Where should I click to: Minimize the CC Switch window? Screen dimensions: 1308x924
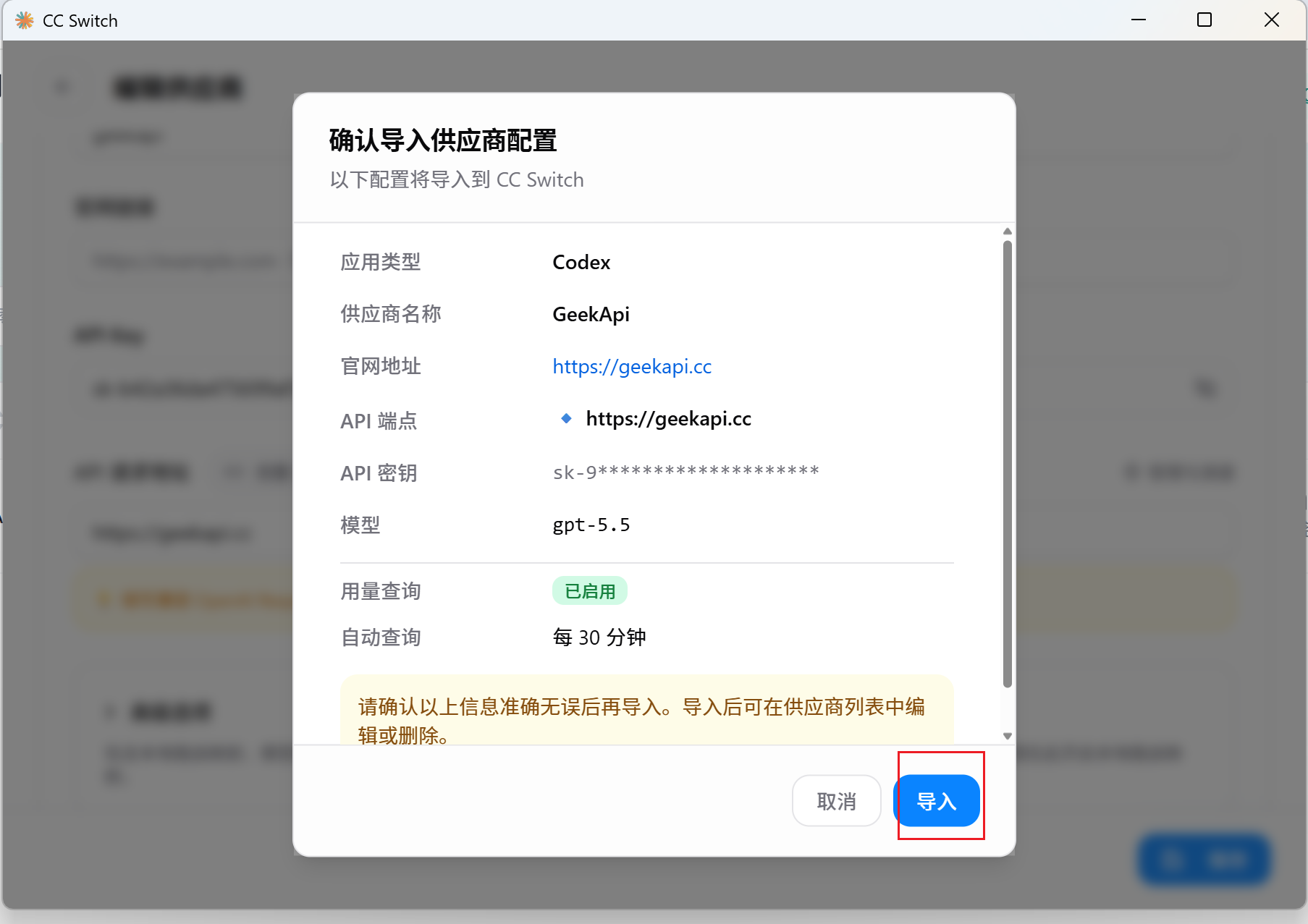coord(1139,20)
